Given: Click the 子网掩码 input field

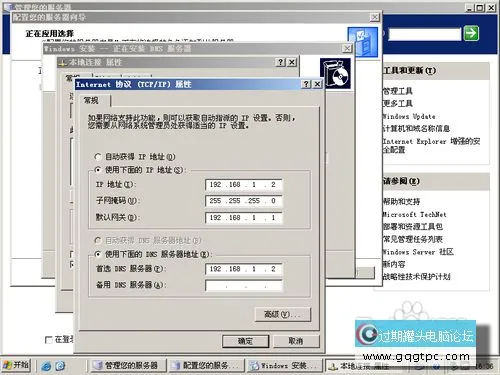Looking at the screenshot, I should tap(244, 201).
